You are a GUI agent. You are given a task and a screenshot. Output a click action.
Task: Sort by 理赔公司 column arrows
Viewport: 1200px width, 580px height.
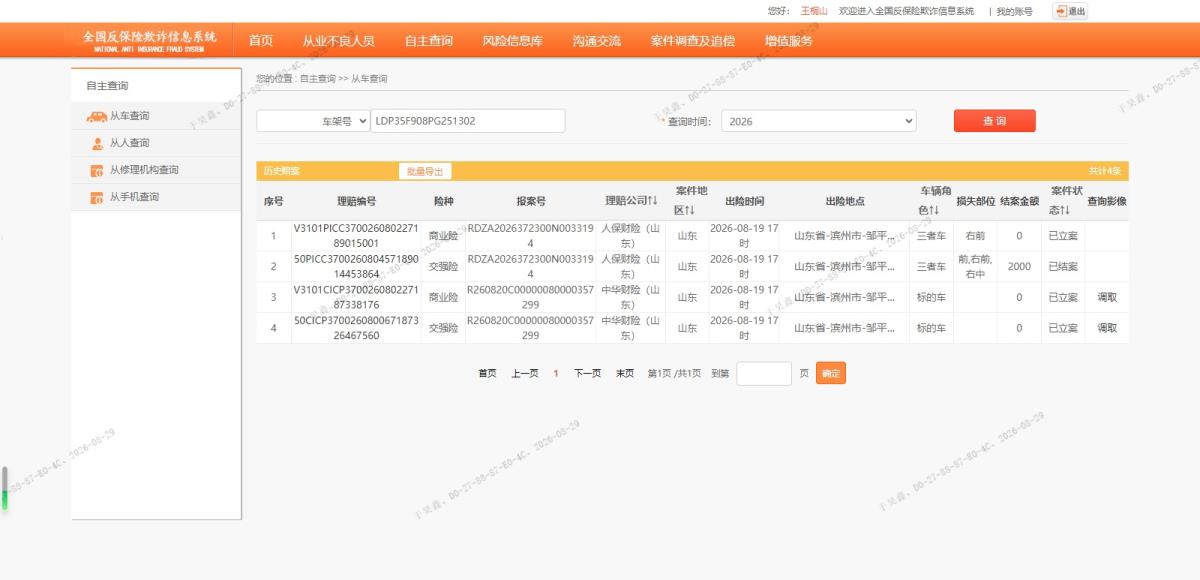pos(653,201)
